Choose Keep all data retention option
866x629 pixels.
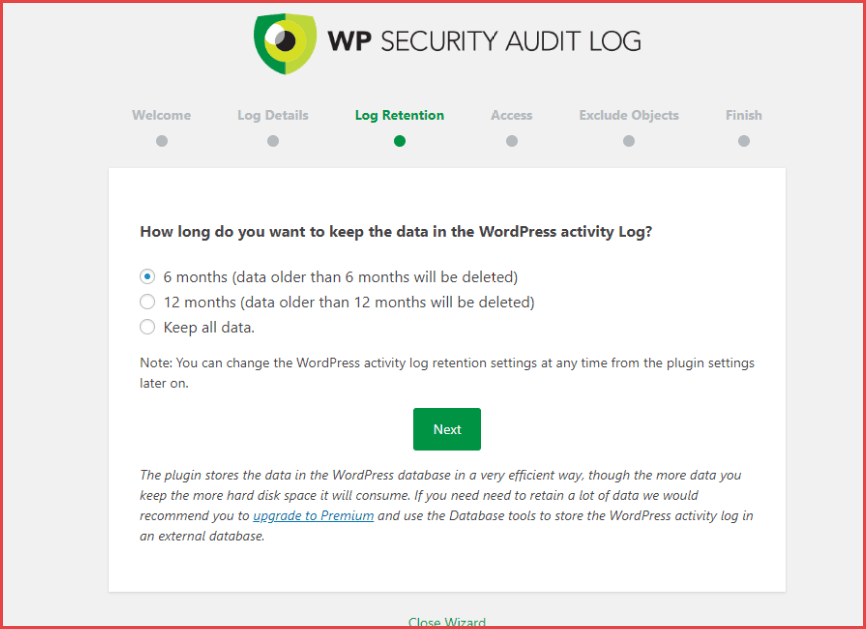point(147,326)
